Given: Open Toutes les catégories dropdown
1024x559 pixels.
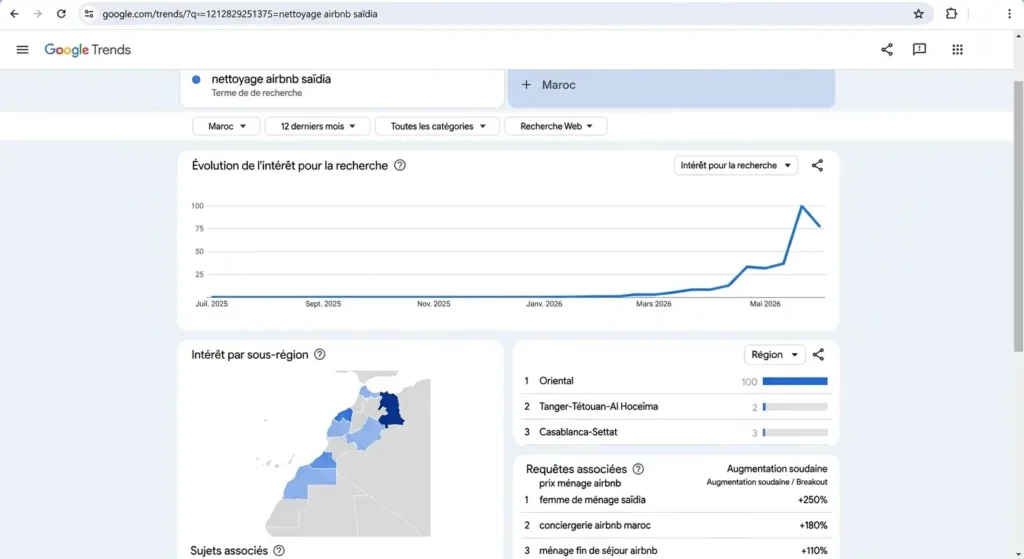Looking at the screenshot, I should pyautogui.click(x=438, y=126).
